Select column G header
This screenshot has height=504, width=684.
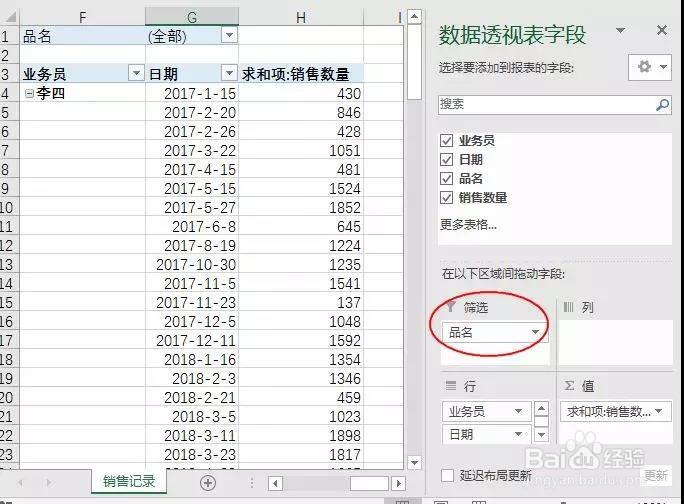click(x=192, y=17)
